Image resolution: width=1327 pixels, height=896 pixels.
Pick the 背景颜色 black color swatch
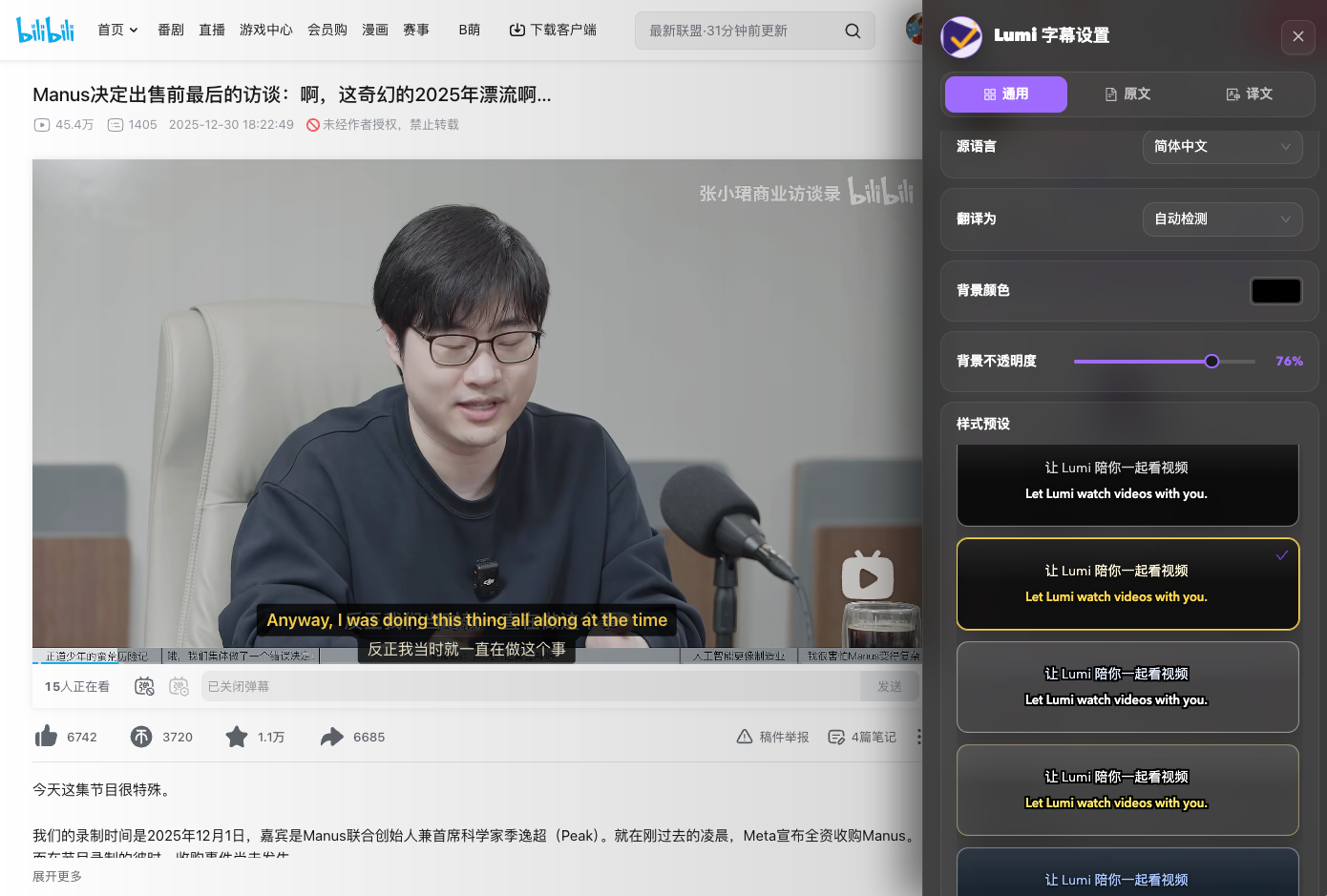1276,291
